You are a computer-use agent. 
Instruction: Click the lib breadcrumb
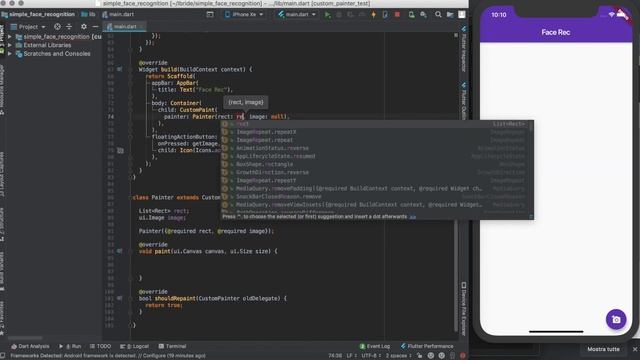click(x=88, y=14)
